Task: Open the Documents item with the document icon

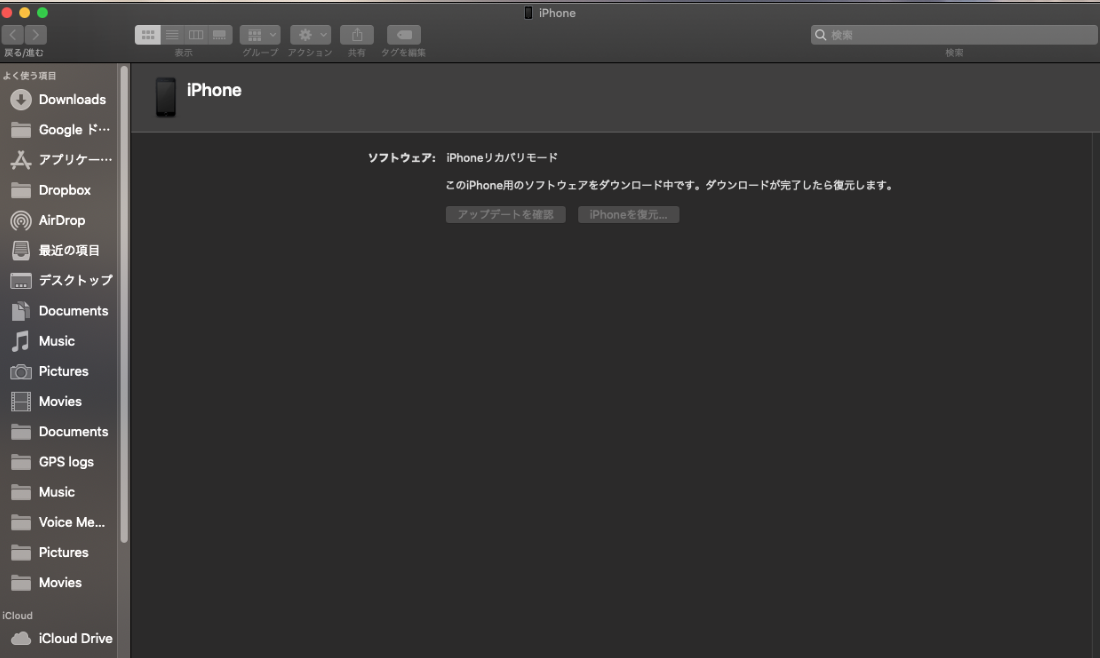Action: [59, 311]
